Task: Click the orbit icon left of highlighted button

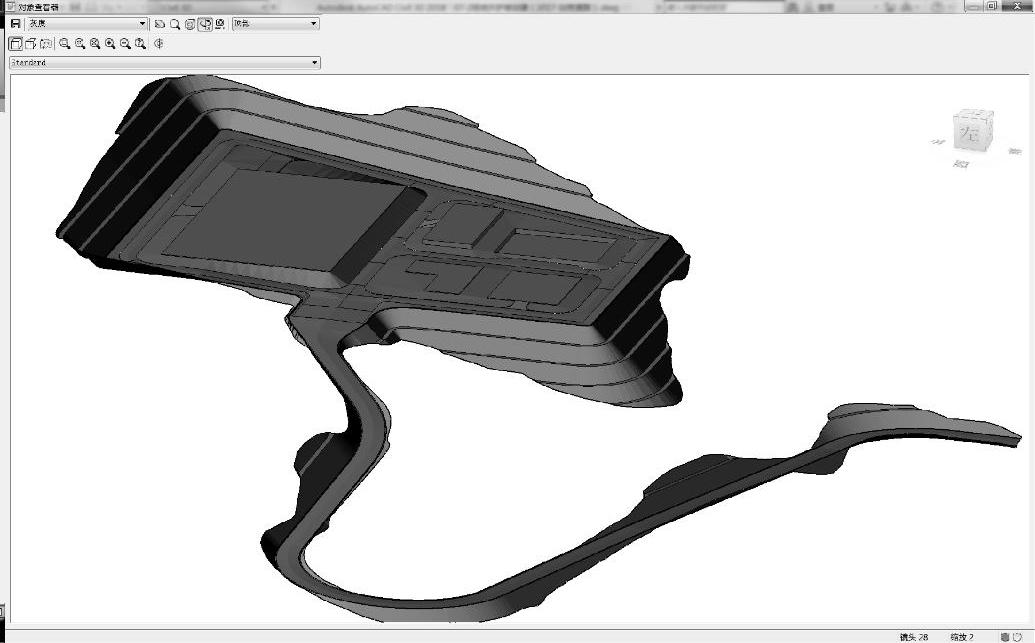Action: coord(190,24)
